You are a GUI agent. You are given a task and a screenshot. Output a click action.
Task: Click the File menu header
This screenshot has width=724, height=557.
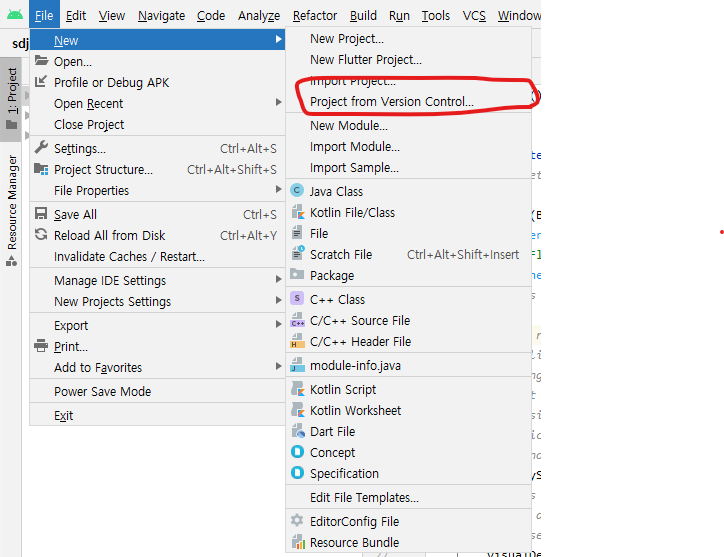click(44, 16)
